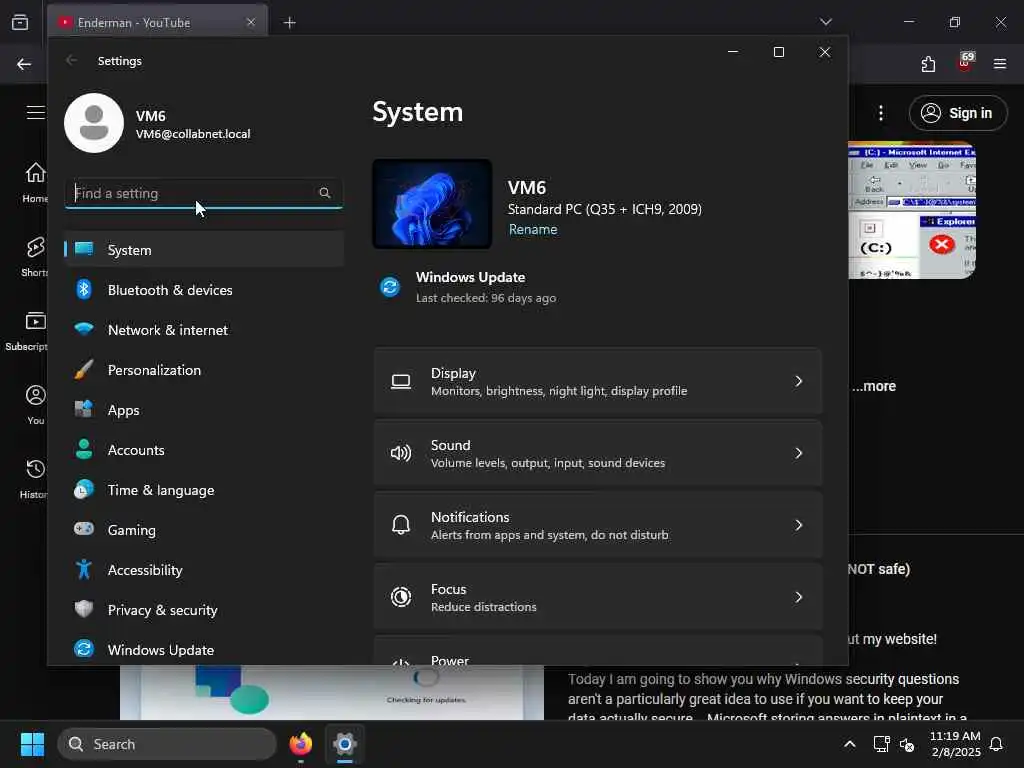Click the taskbar Search box

point(167,744)
